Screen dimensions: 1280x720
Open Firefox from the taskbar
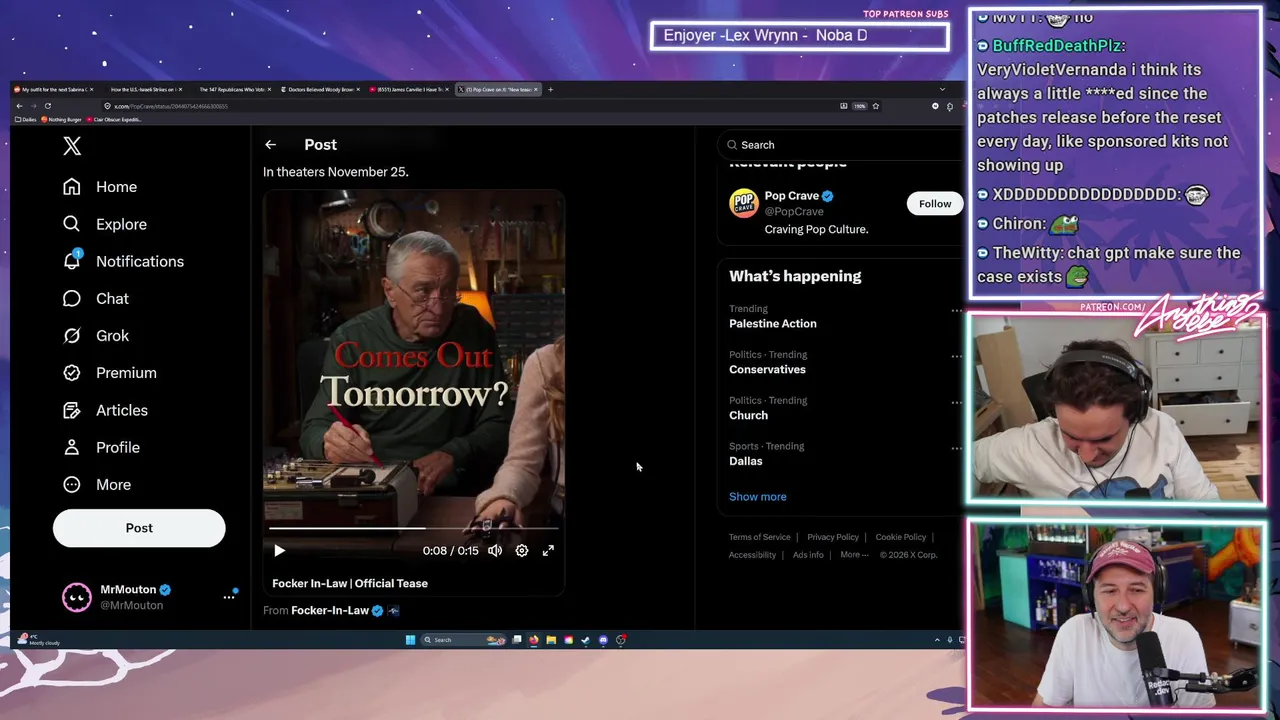[533, 640]
